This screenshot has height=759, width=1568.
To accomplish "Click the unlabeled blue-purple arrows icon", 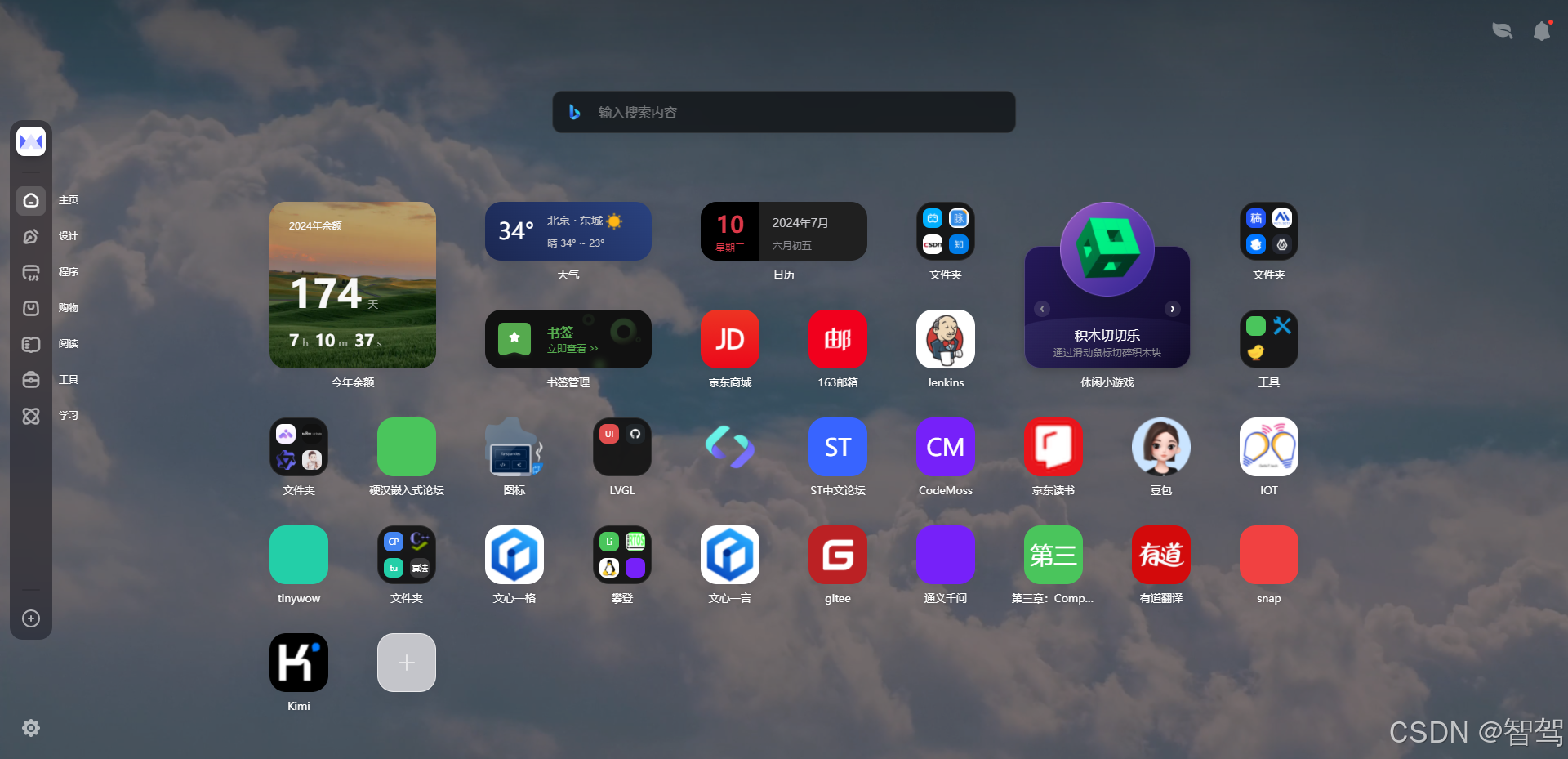I will [730, 447].
